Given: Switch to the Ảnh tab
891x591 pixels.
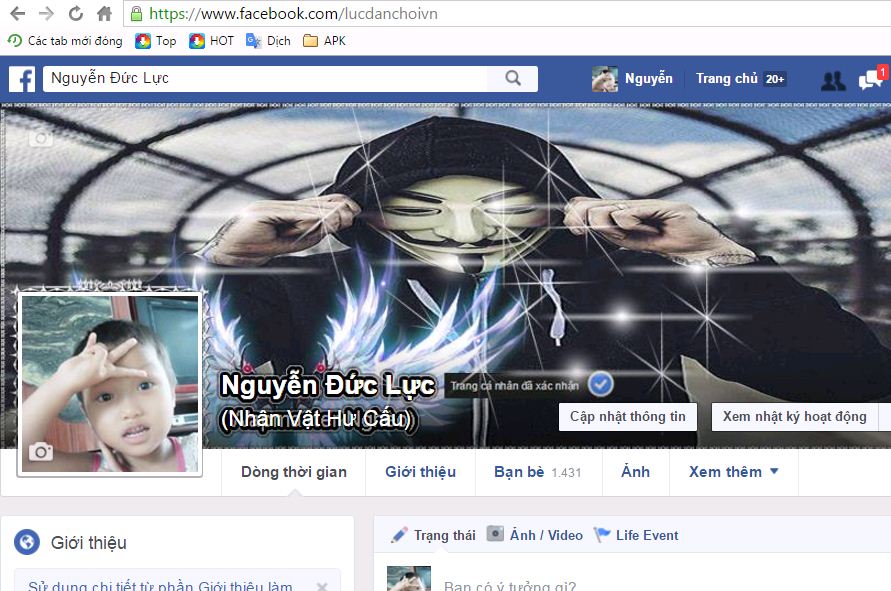Looking at the screenshot, I should [x=635, y=472].
